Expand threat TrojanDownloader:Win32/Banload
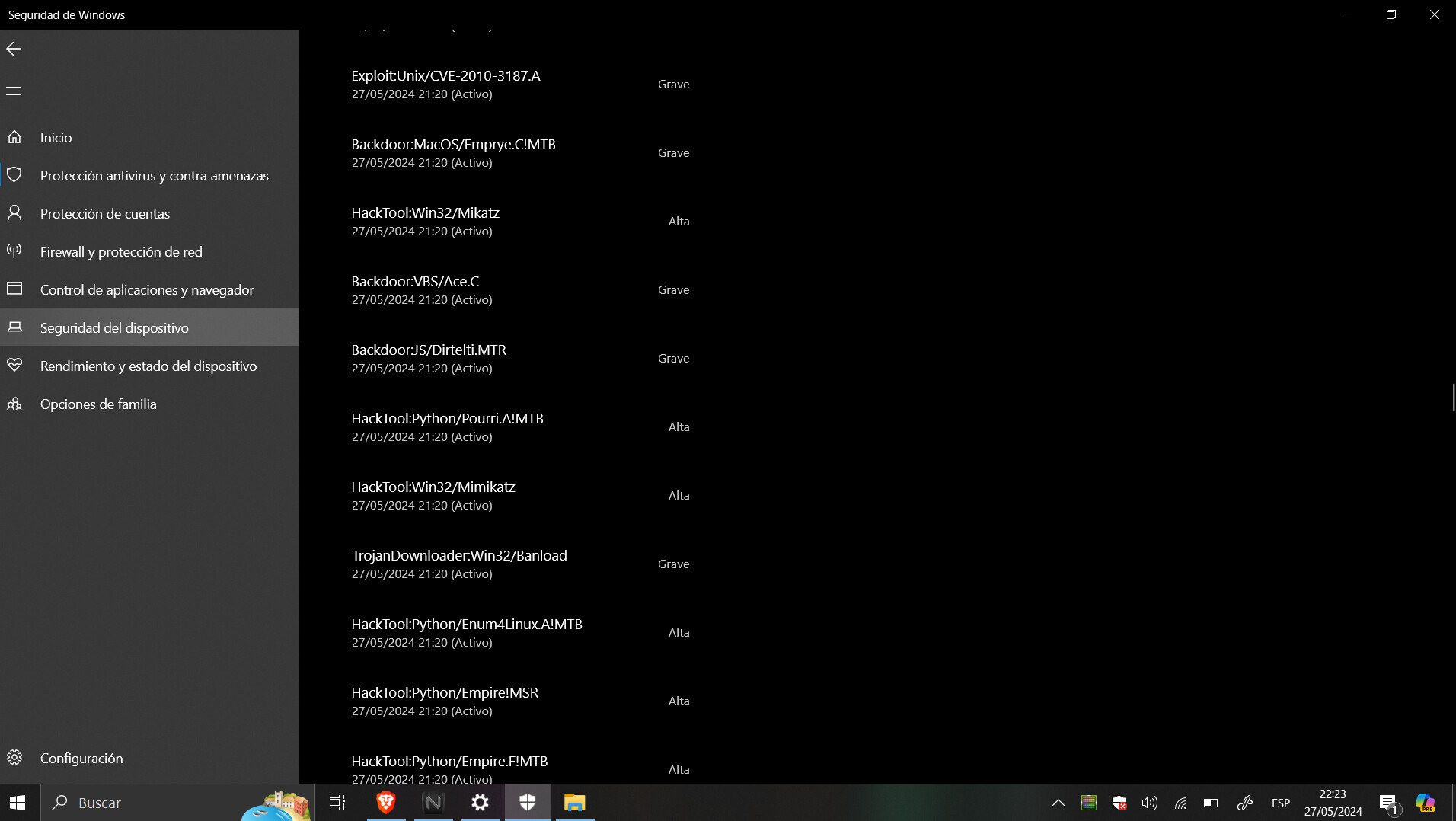 point(521,564)
